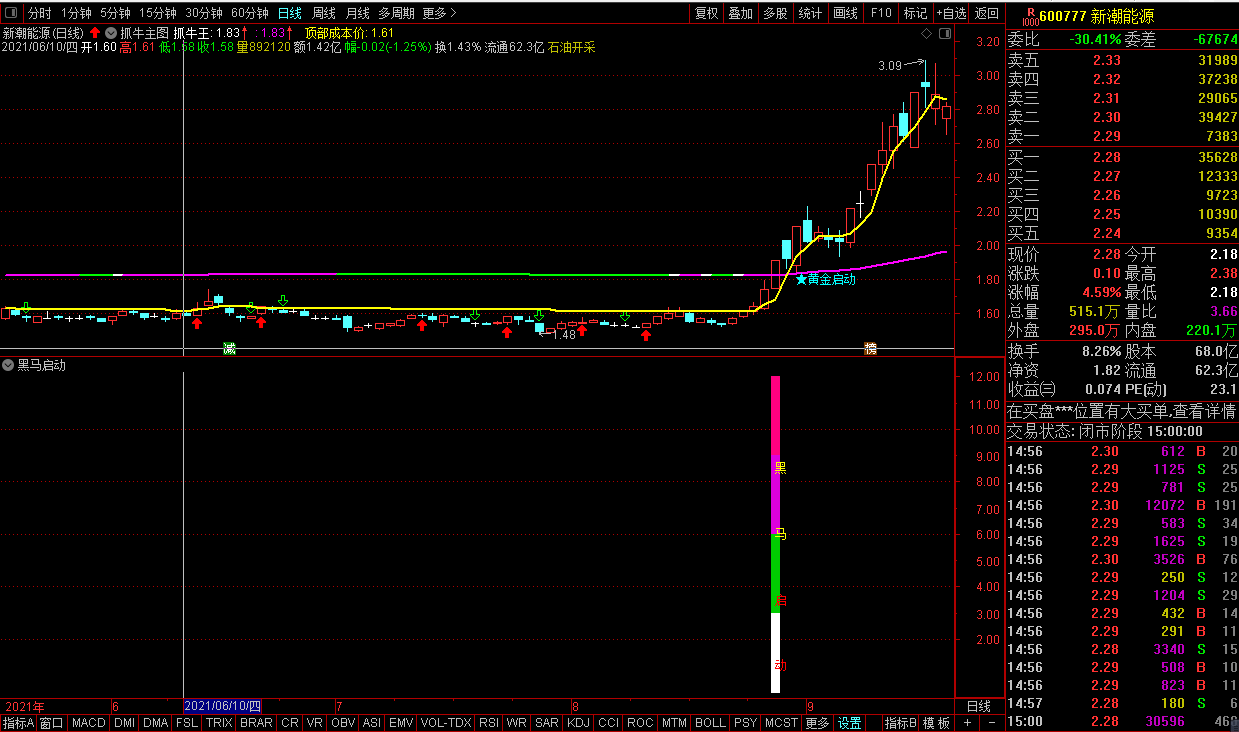
Task: Apply the BRAR indicator
Action: pyautogui.click(x=256, y=722)
